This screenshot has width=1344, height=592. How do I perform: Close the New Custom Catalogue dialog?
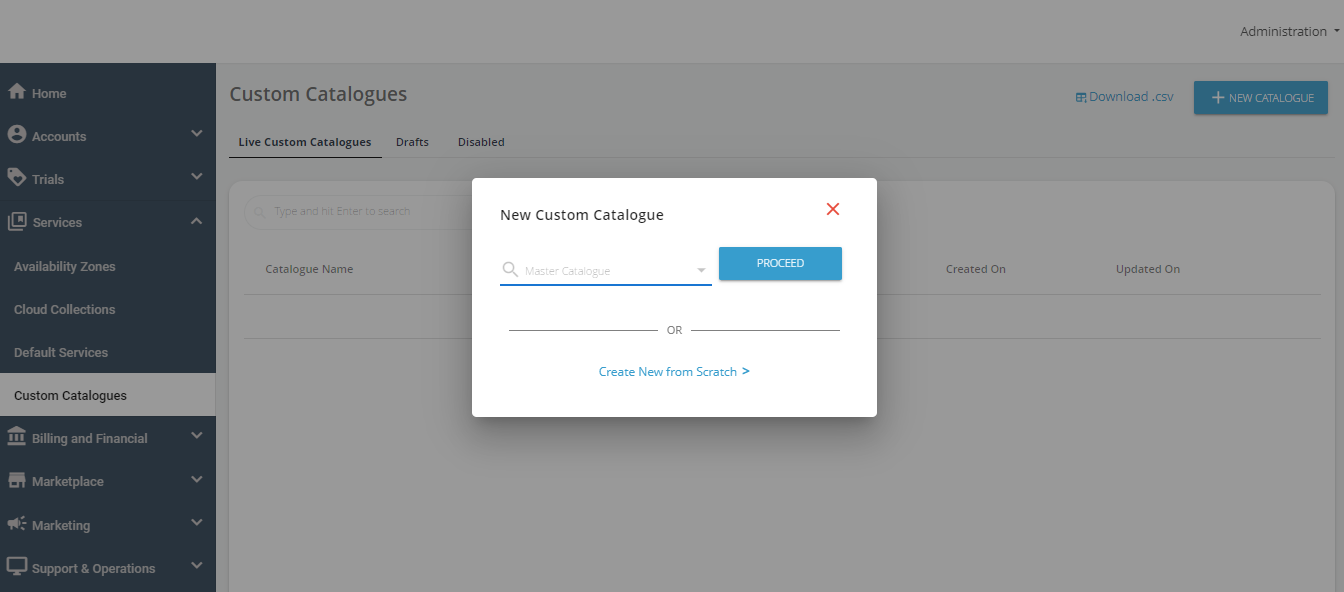833,209
